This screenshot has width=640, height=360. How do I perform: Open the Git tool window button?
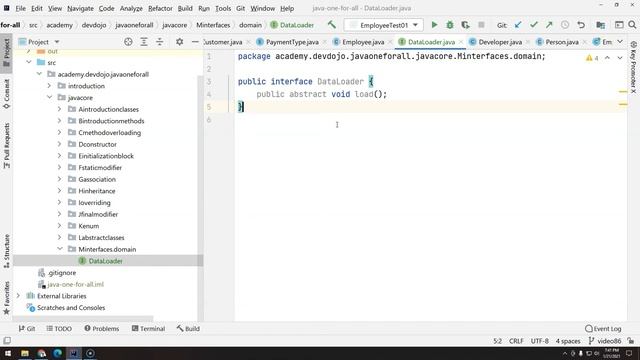(x=27, y=329)
